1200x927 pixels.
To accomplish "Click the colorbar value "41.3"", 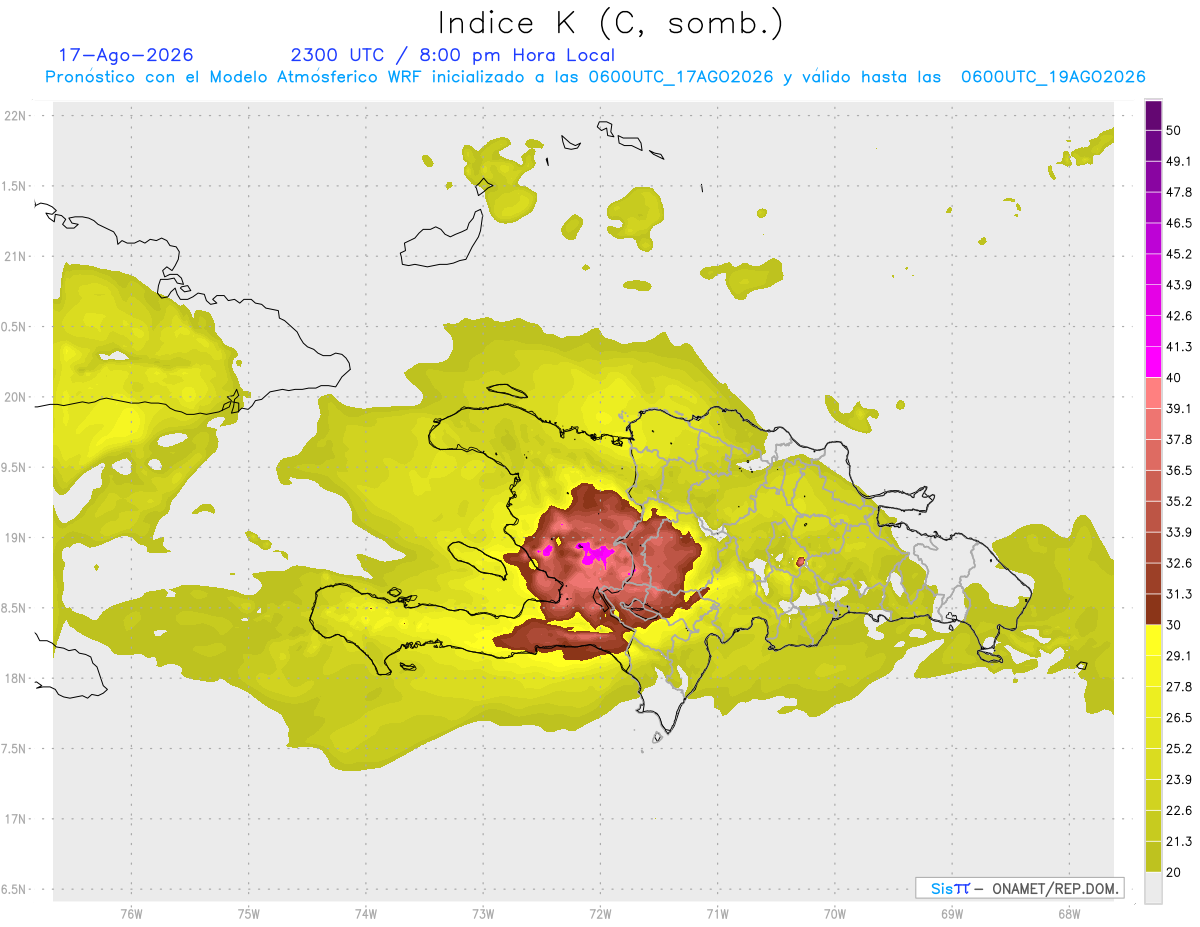I will 1178,347.
